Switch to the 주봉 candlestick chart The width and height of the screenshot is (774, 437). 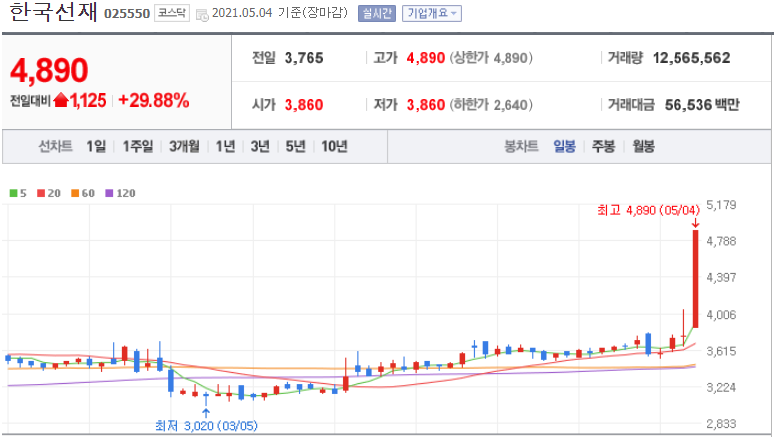click(x=603, y=146)
